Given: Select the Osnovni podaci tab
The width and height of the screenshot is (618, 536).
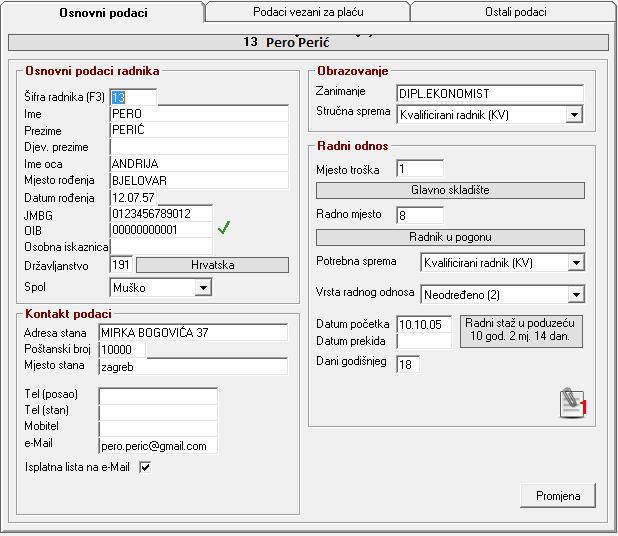Looking at the screenshot, I should 103,12.
